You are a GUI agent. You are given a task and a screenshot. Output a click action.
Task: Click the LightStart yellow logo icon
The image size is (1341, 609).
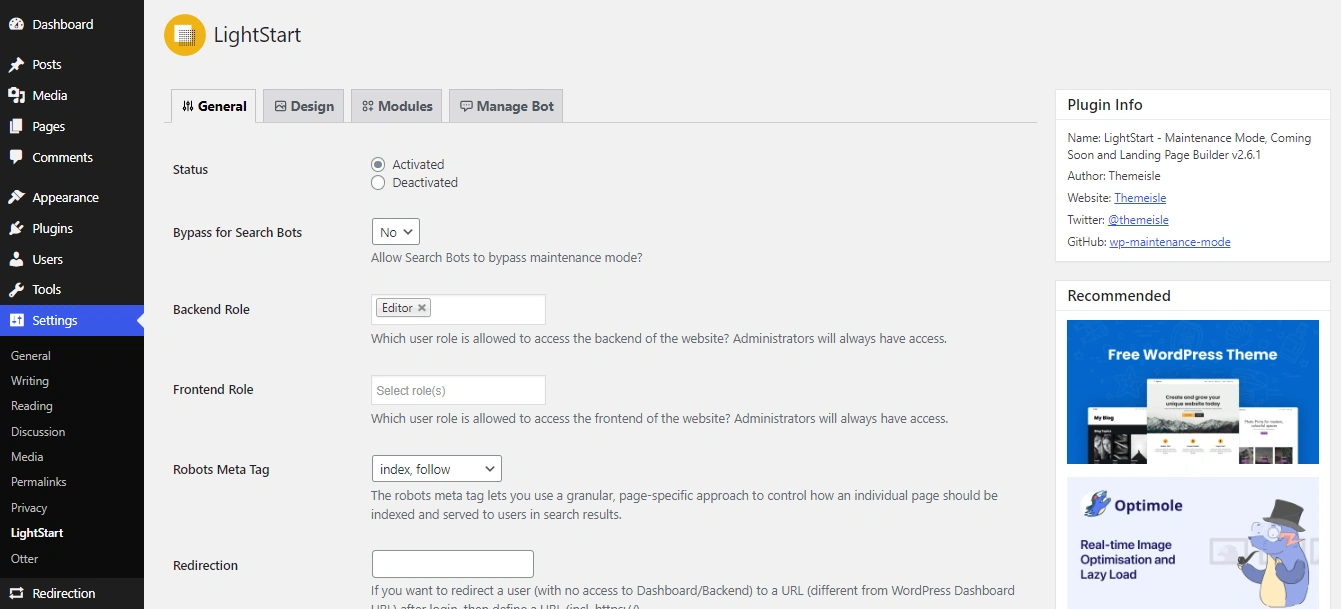184,35
